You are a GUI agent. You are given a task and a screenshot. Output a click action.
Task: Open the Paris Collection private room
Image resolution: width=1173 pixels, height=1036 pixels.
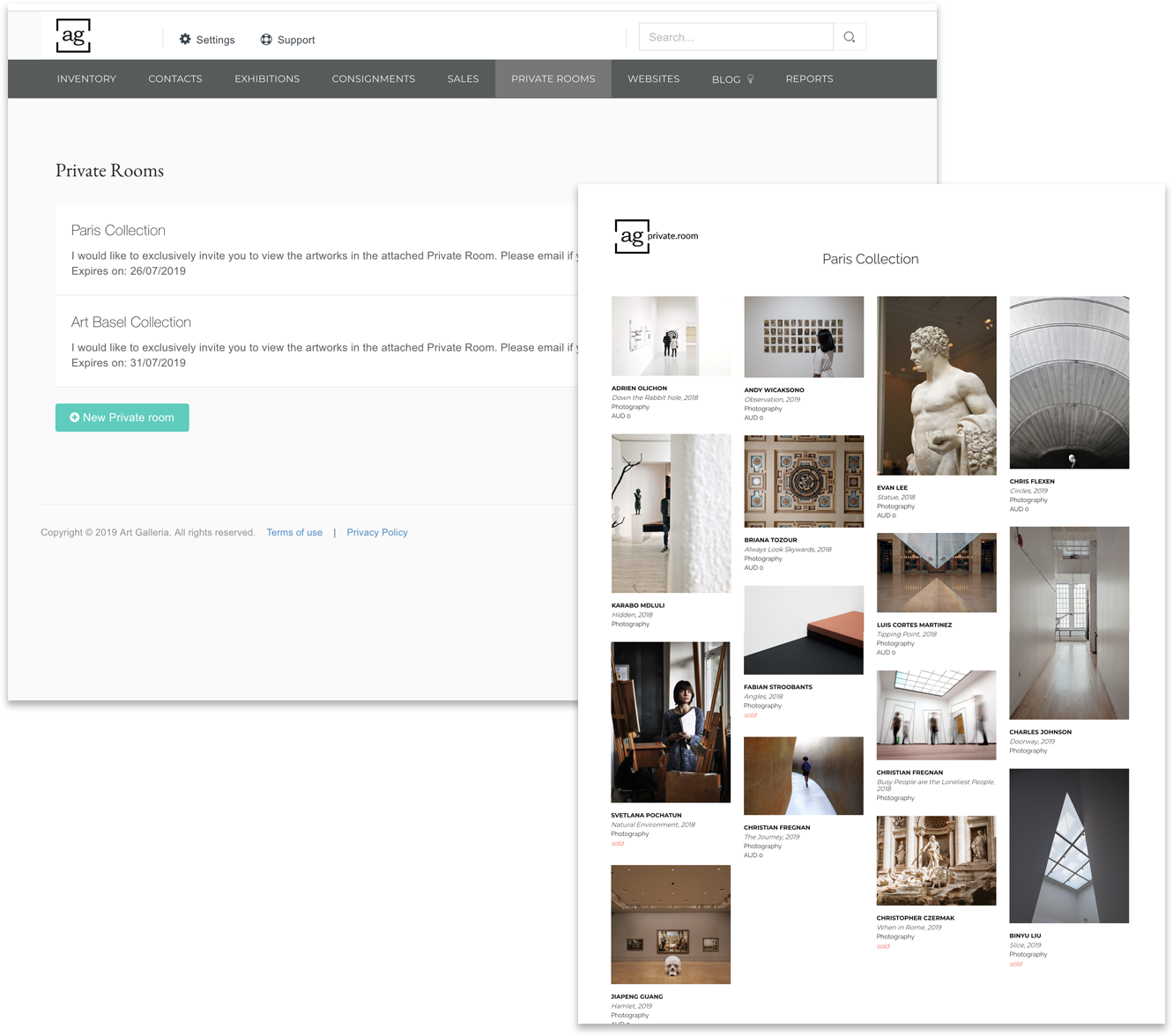(117, 230)
